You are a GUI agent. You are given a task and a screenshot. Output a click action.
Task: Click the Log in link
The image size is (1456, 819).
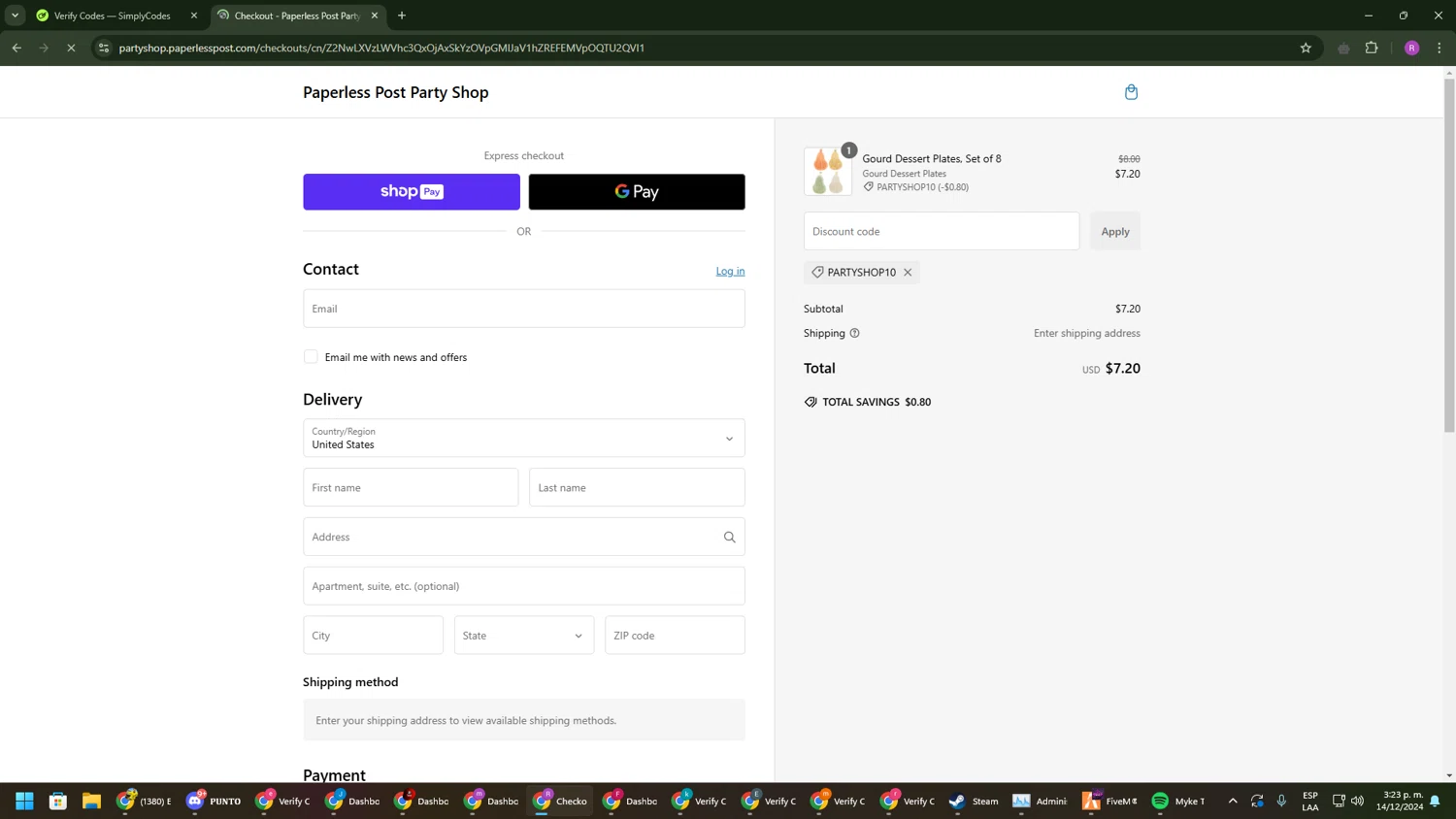[x=730, y=271]
